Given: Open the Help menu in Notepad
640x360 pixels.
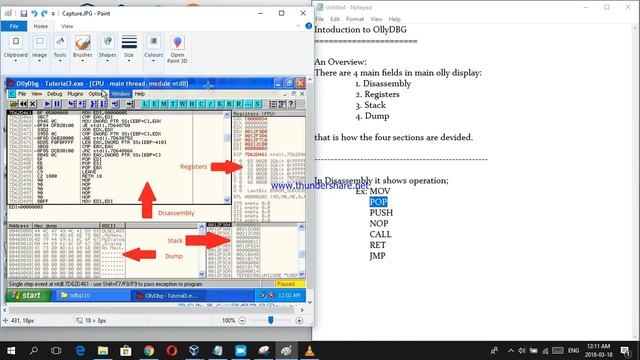Looking at the screenshot, I should point(394,19).
